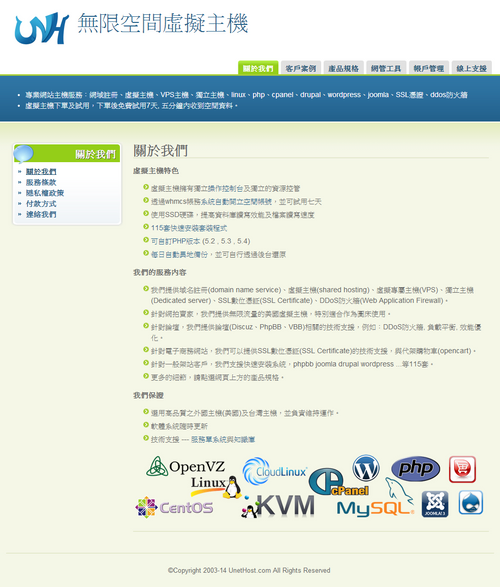Viewport: 500px width, 587px height.
Task: Click the Drupal logo icon
Action: [x=470, y=502]
